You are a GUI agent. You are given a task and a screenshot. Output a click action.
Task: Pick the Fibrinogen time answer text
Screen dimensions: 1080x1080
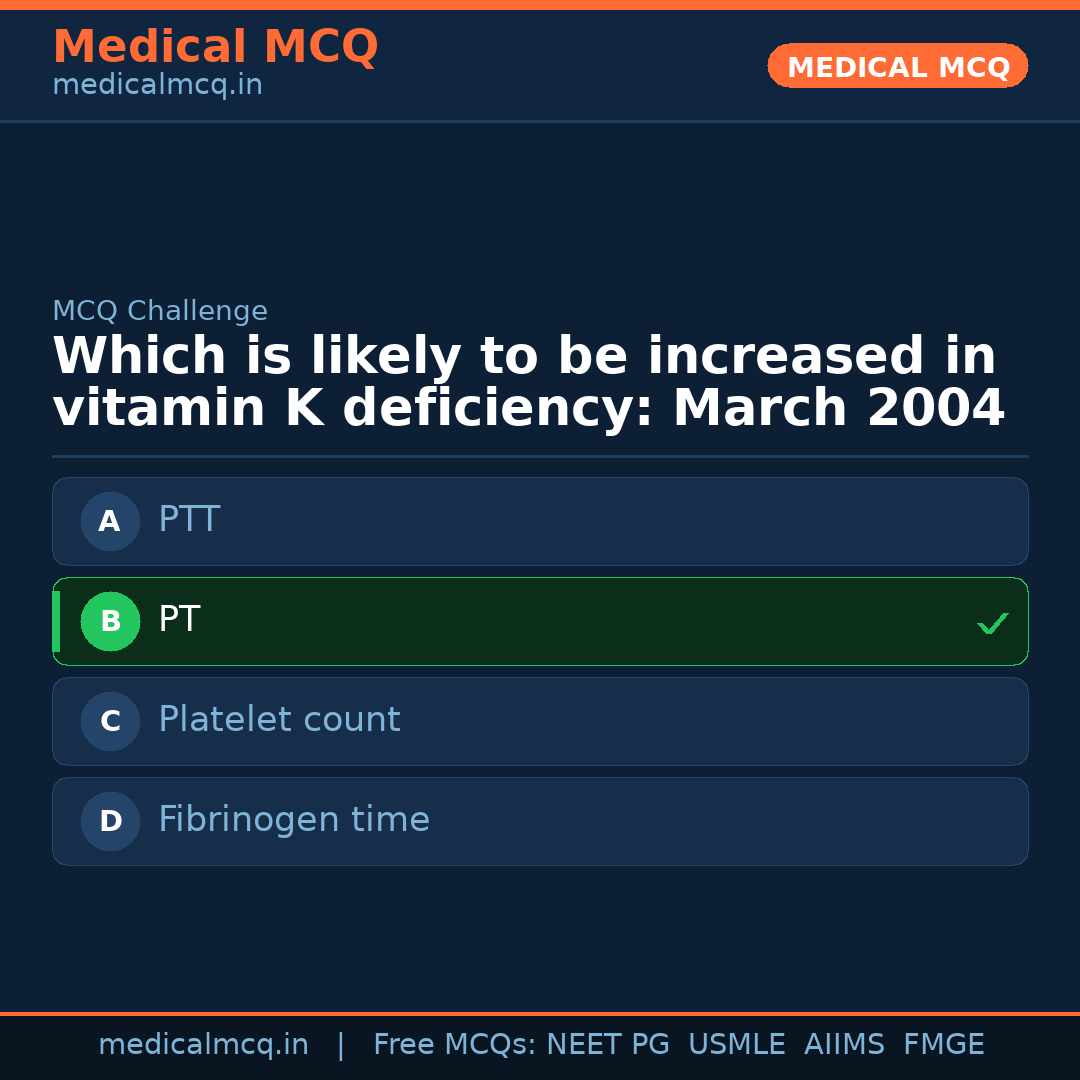tap(294, 820)
